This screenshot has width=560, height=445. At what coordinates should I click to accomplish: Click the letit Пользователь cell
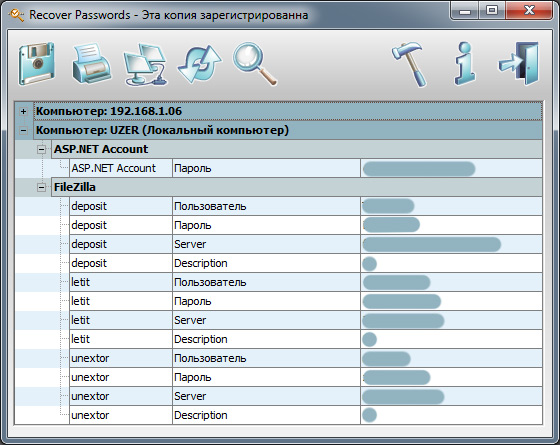[266, 282]
